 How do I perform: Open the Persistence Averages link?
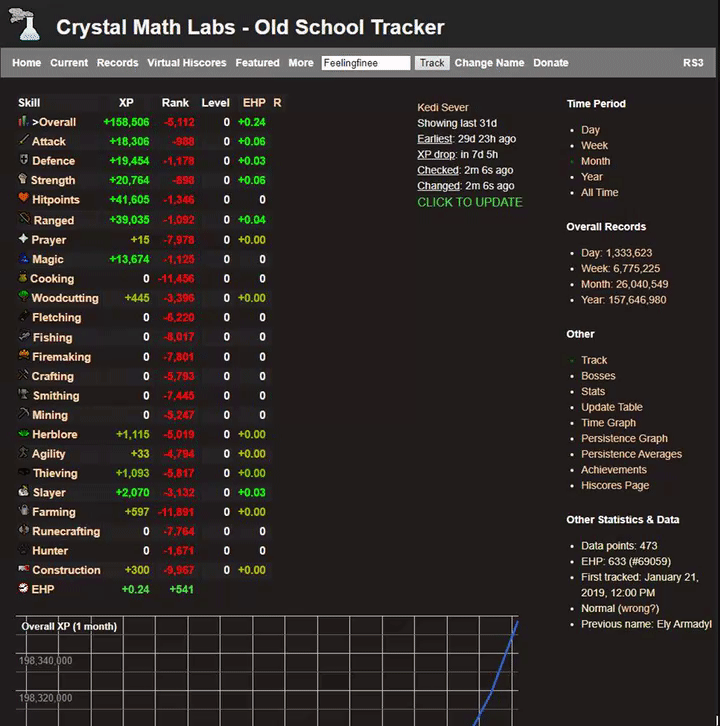(632, 454)
